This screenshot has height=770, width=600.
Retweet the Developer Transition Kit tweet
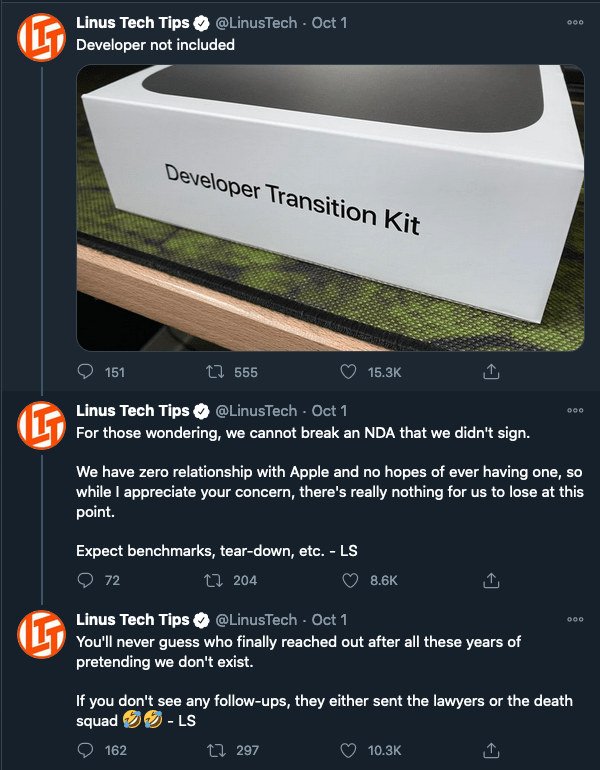[215, 372]
